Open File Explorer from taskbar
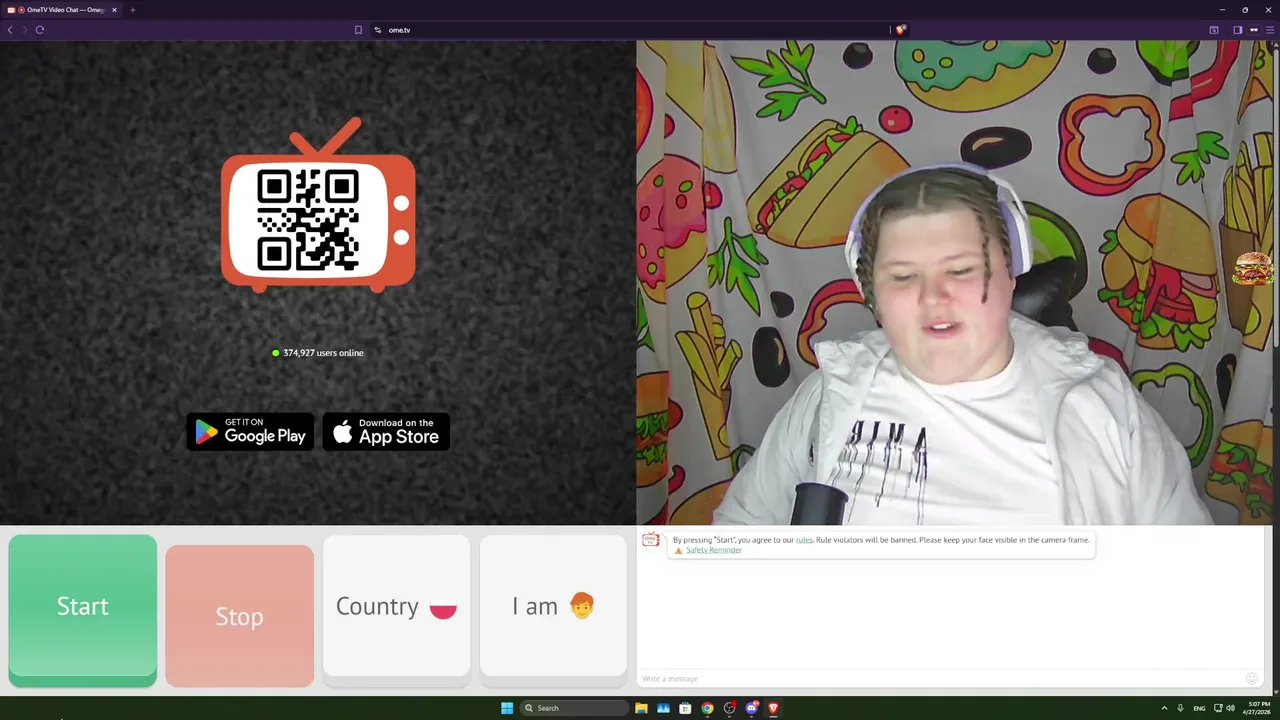This screenshot has width=1280, height=720. click(641, 708)
